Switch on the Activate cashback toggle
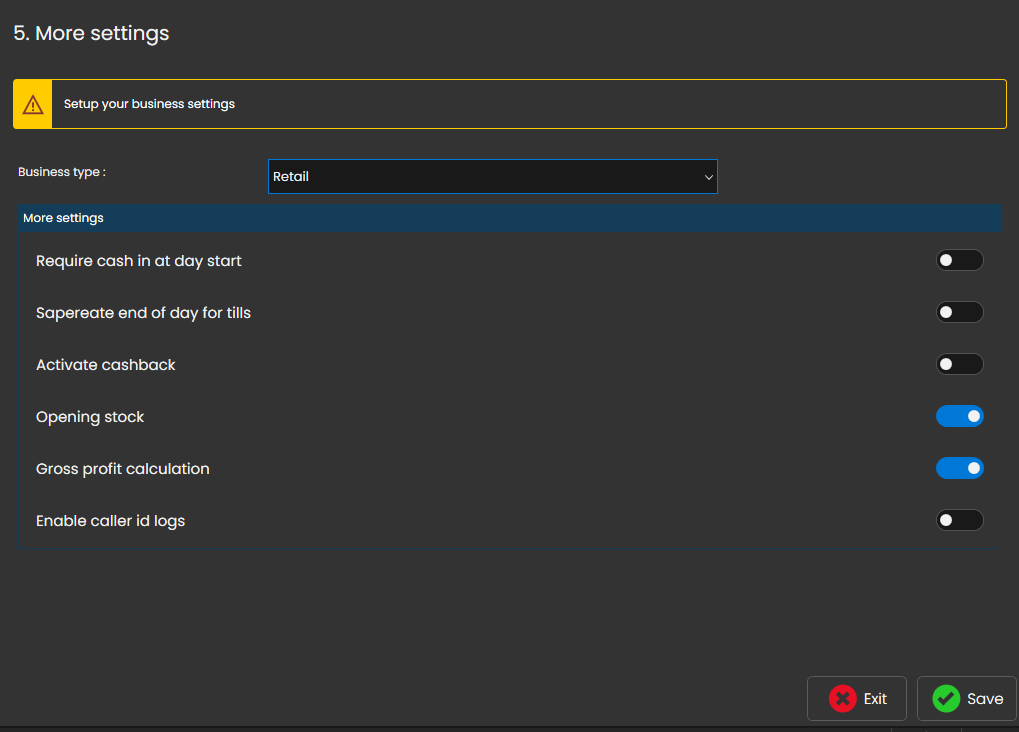This screenshot has height=732, width=1019. click(x=959, y=365)
